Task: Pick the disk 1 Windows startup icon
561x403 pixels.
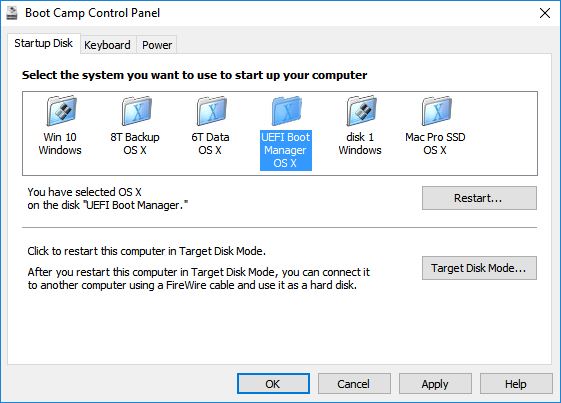Action: tap(361, 111)
